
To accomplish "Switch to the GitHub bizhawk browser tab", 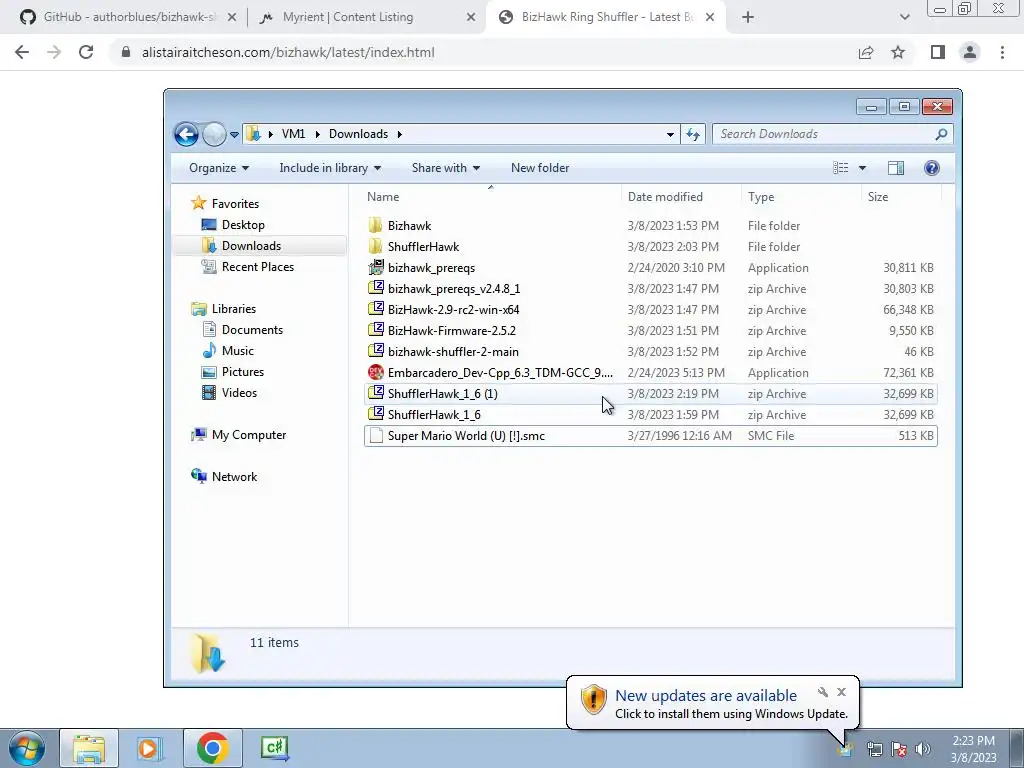I will [129, 17].
